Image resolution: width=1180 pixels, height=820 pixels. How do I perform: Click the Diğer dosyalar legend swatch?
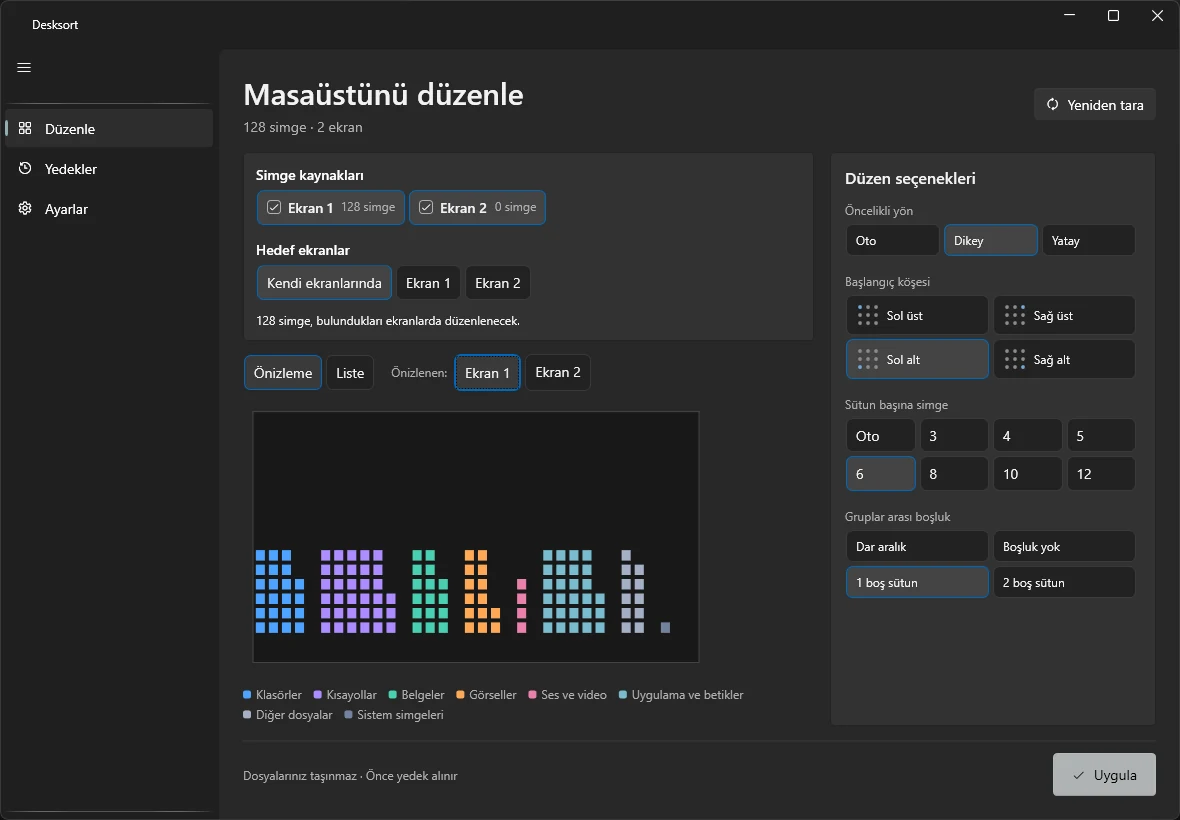pyautogui.click(x=247, y=715)
